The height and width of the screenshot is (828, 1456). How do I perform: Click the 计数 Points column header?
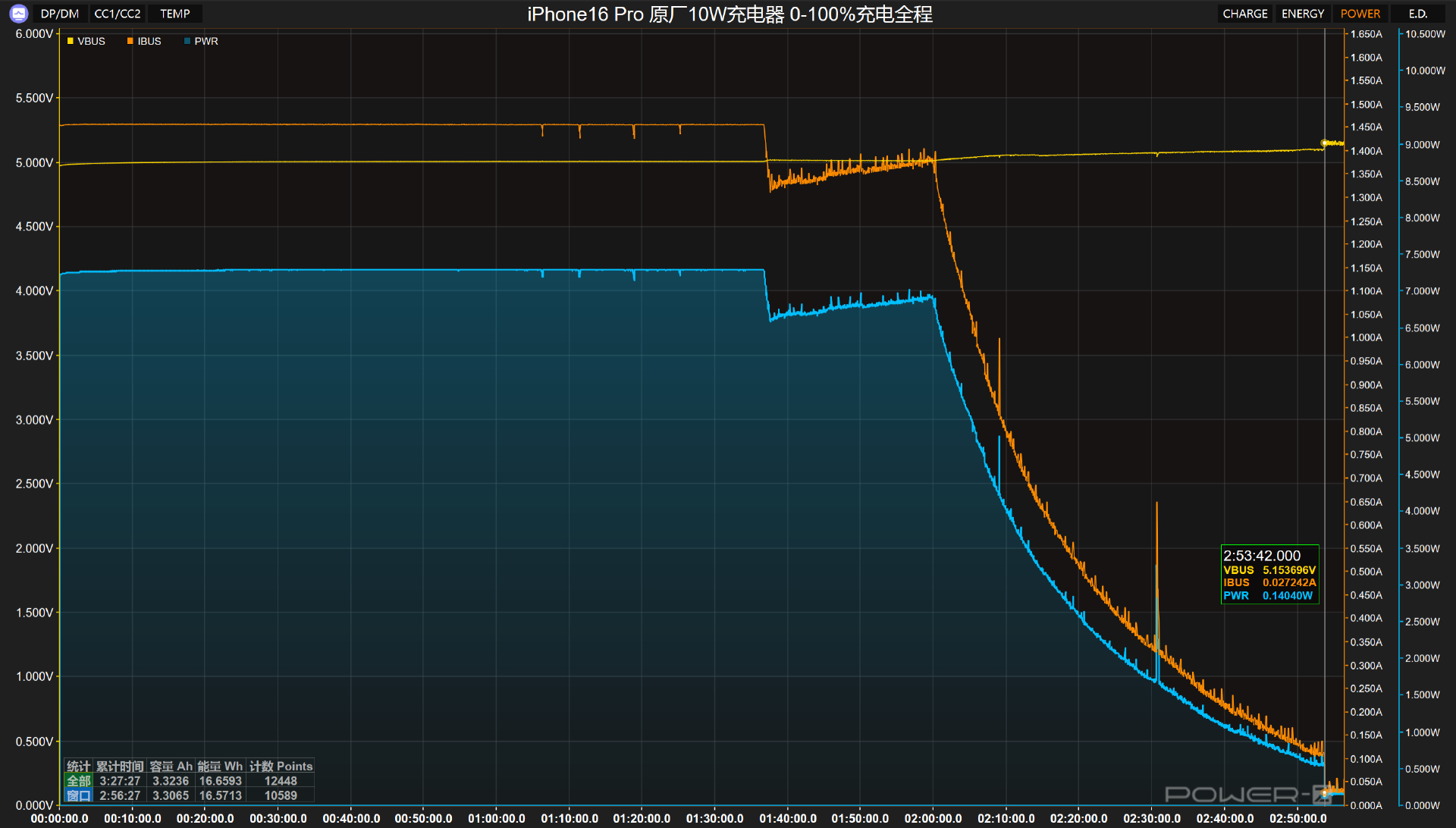(281, 767)
